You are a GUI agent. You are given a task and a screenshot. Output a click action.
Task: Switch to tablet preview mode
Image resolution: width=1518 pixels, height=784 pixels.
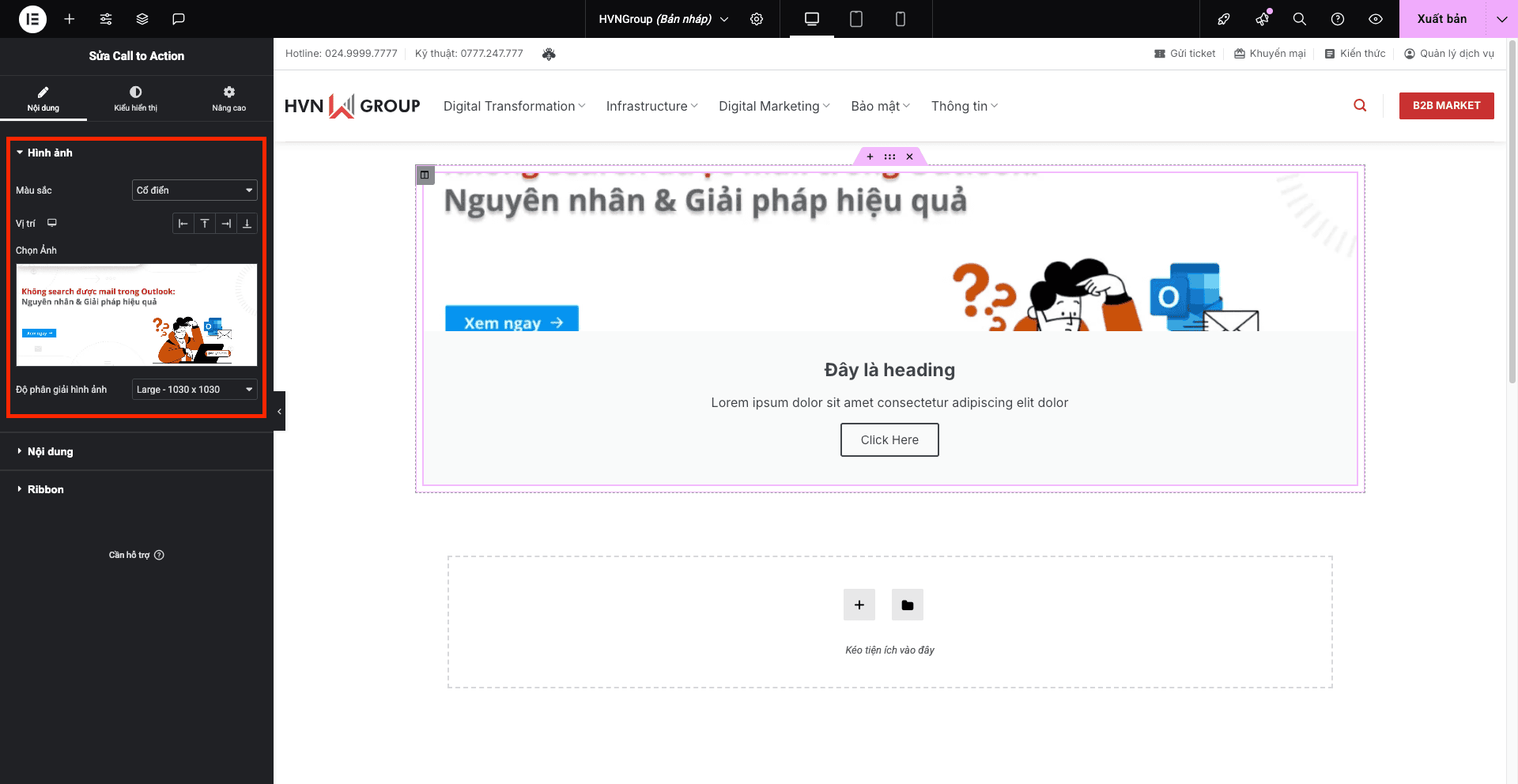tap(855, 19)
